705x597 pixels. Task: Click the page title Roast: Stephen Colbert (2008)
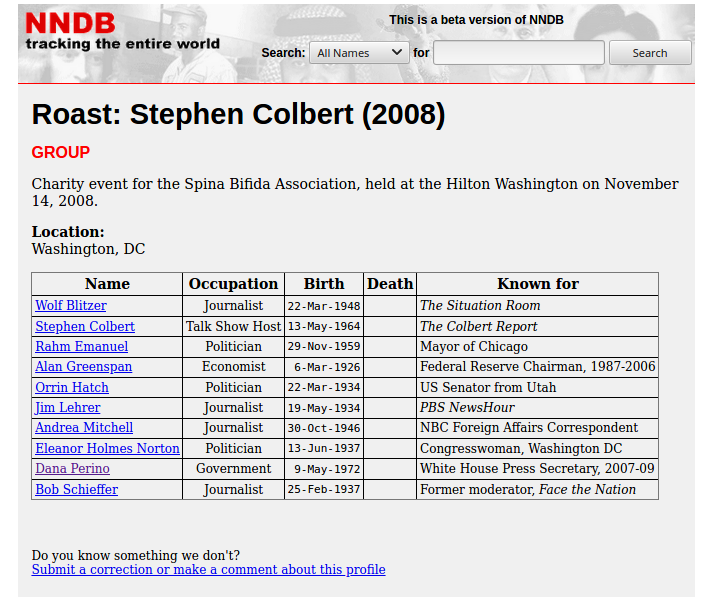tap(238, 114)
